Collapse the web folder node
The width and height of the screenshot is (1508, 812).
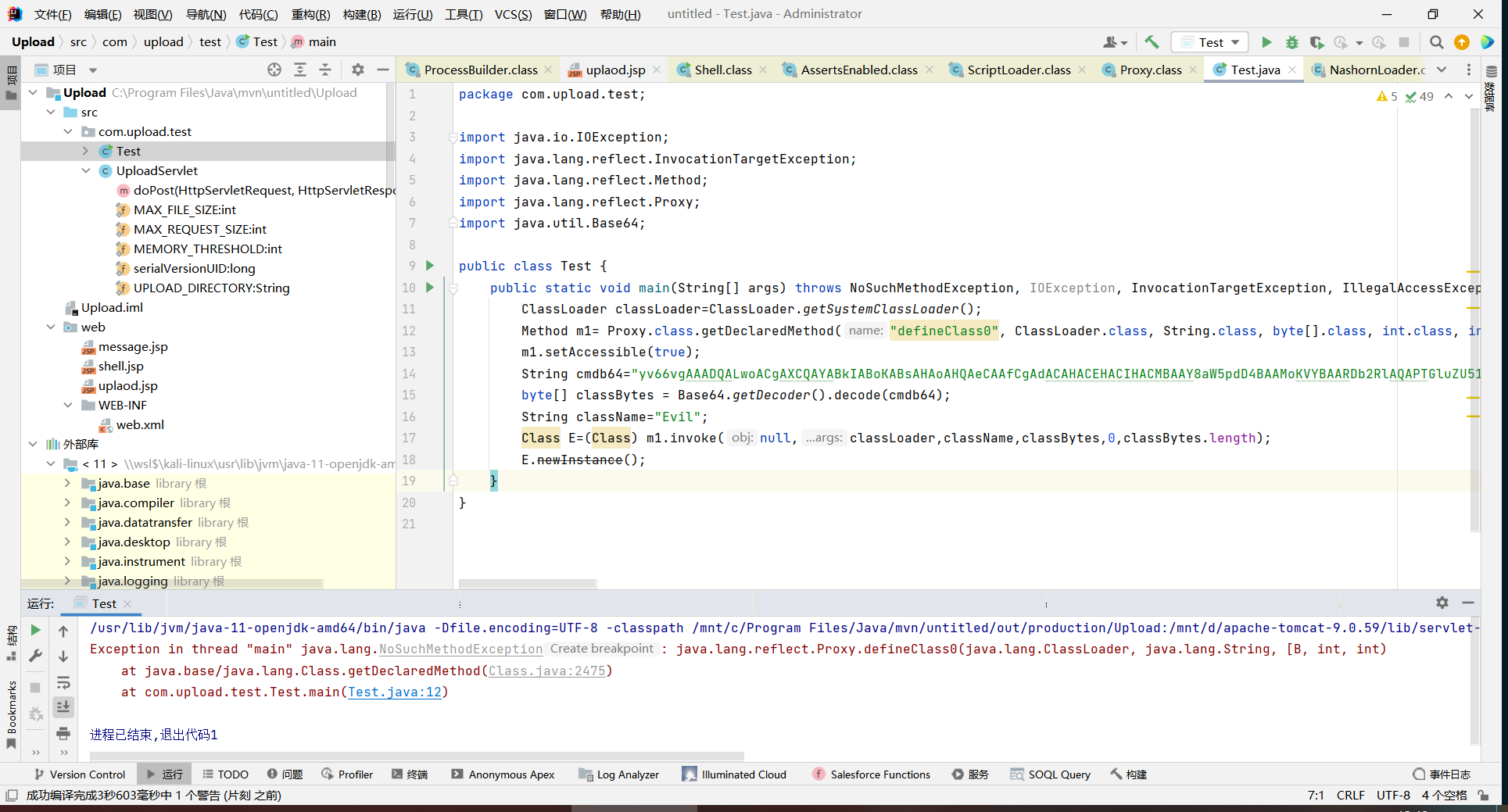tap(51, 327)
